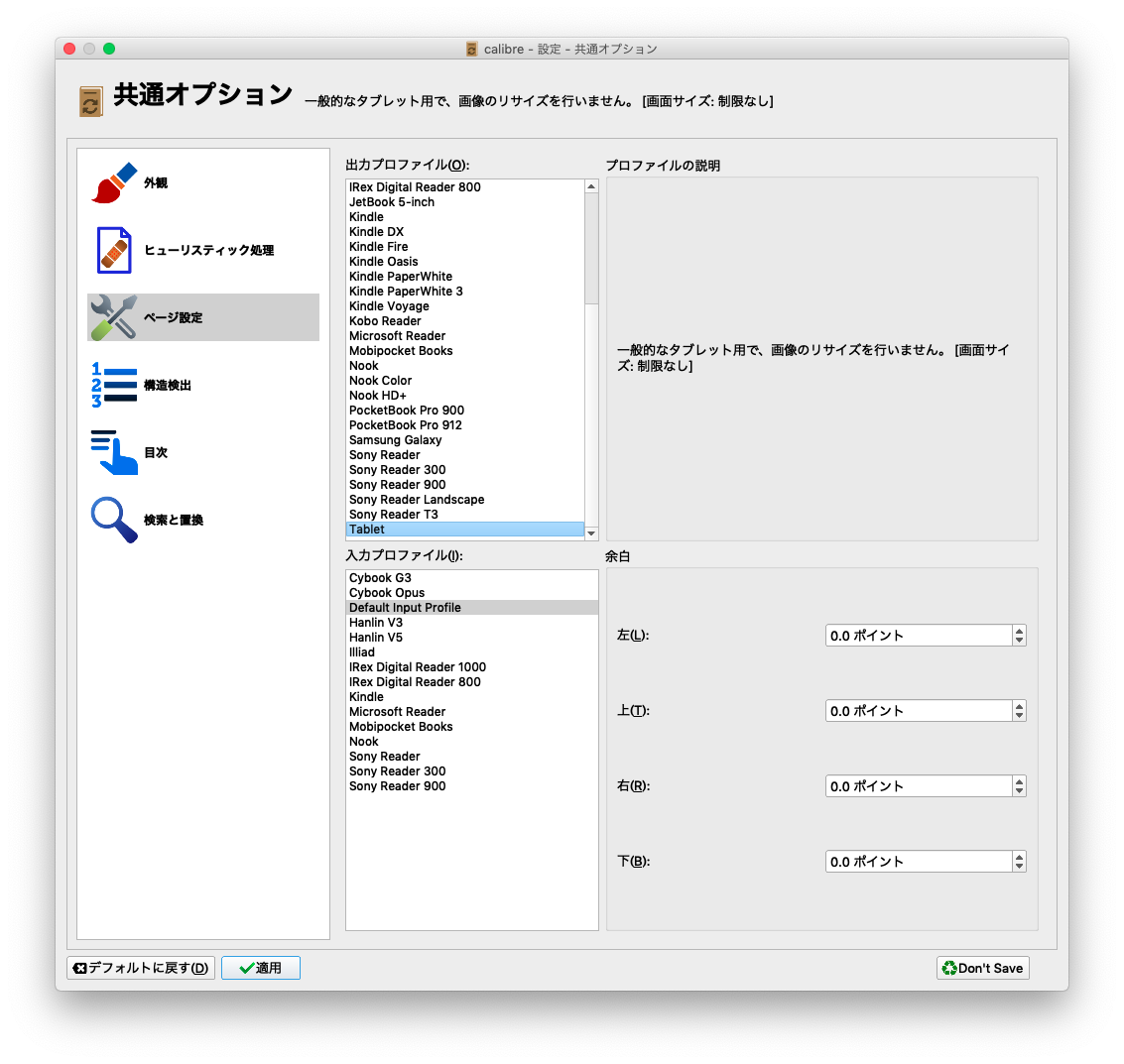
Task: Click the 上 margin stepper arrows
Action: pos(1020,711)
